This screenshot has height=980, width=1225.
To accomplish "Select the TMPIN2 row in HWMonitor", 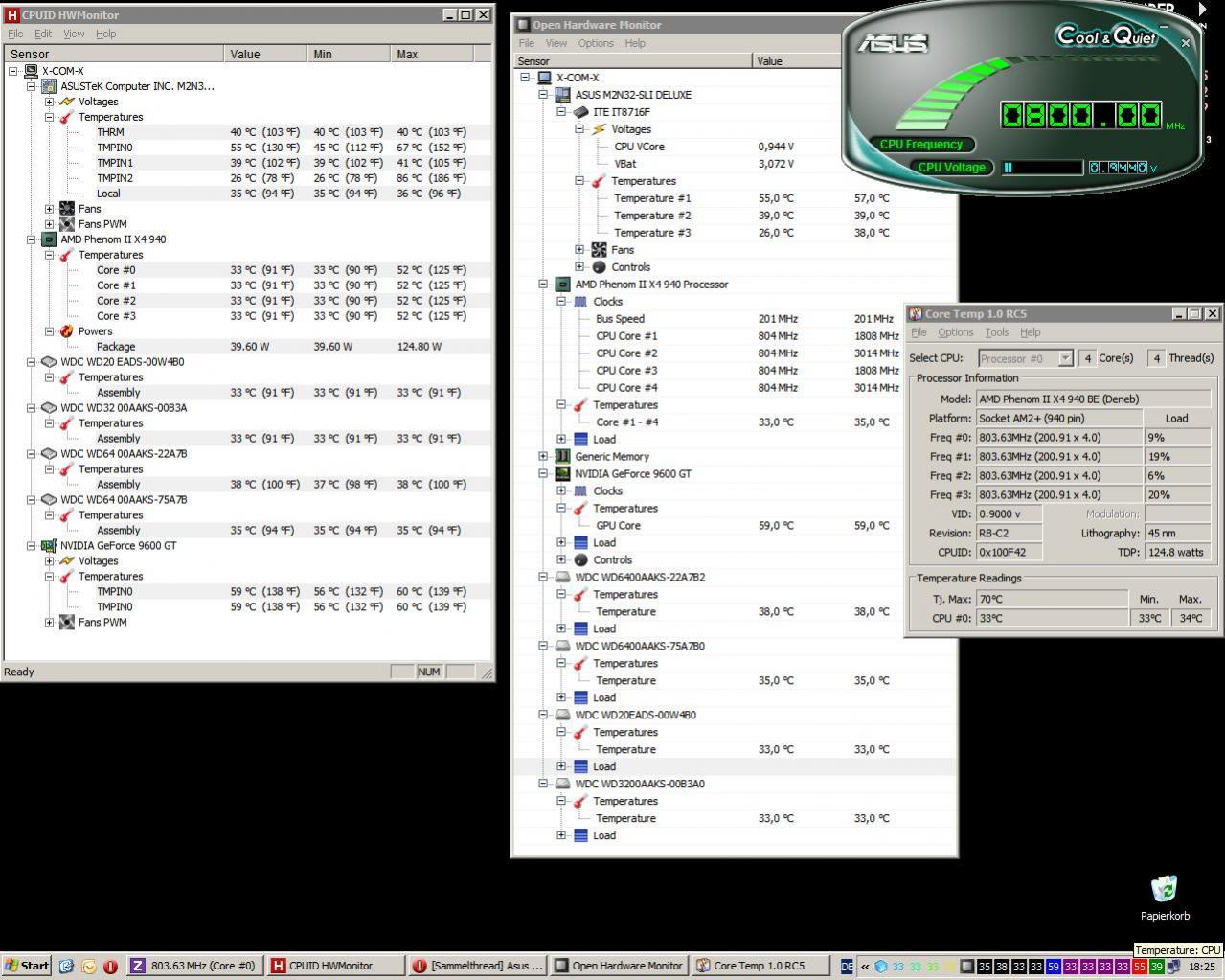I will point(247,178).
